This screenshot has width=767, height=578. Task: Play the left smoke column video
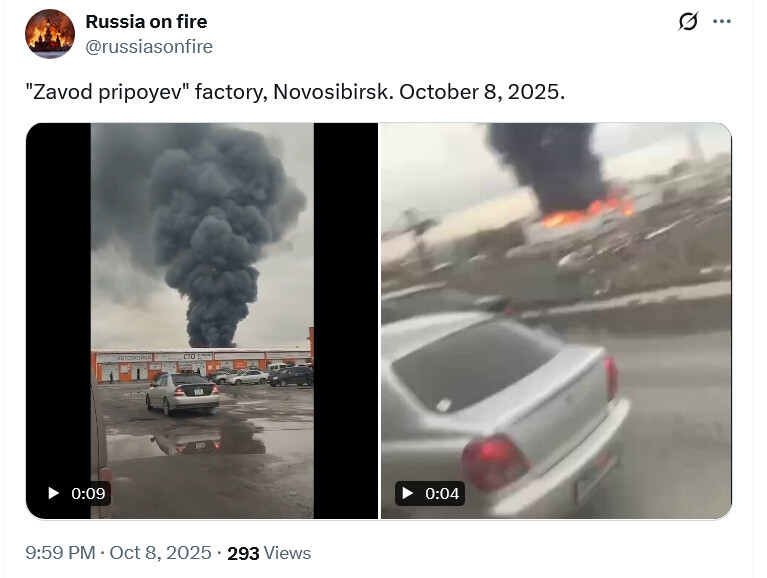tap(202, 321)
